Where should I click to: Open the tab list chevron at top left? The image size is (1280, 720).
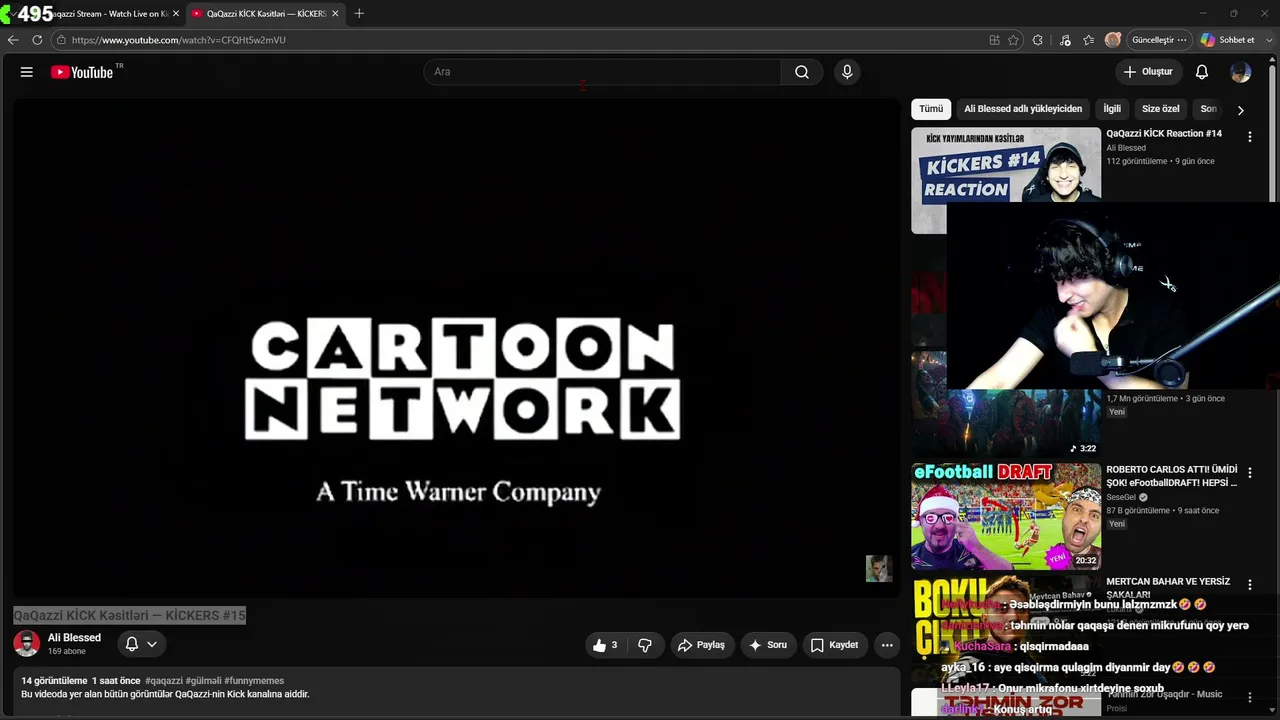point(11,13)
